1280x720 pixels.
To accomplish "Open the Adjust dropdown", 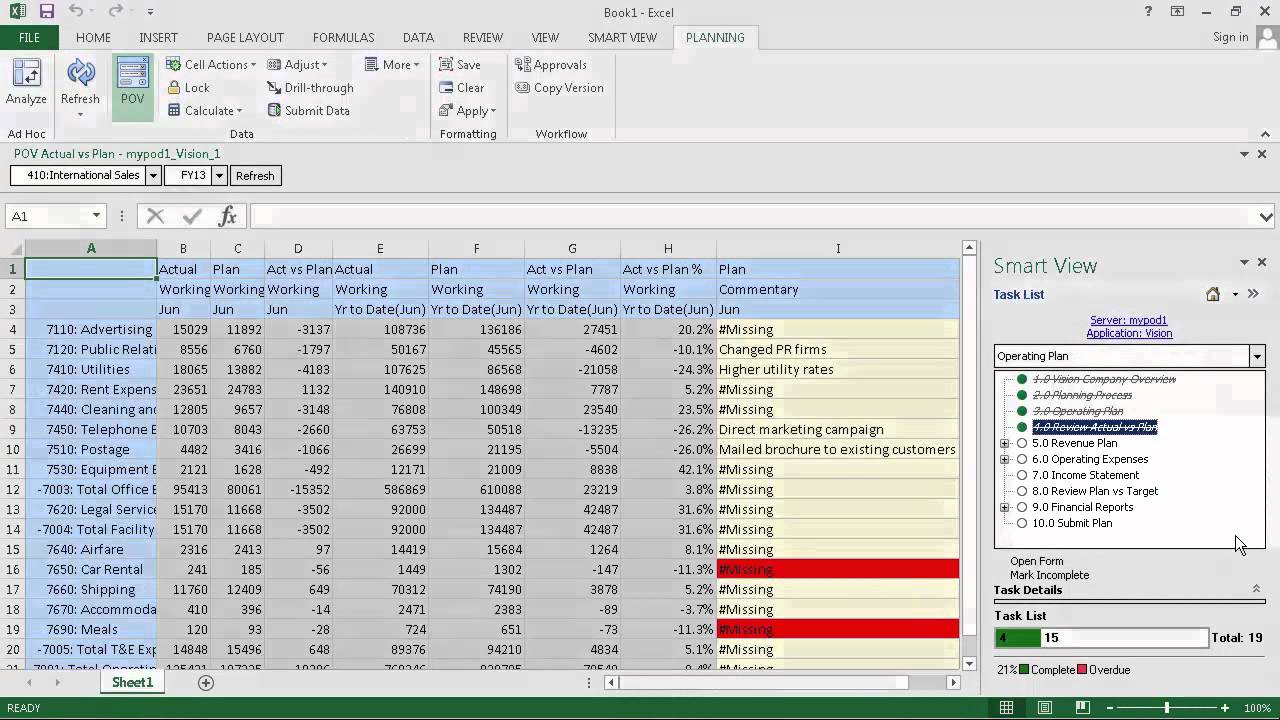I will coord(297,64).
